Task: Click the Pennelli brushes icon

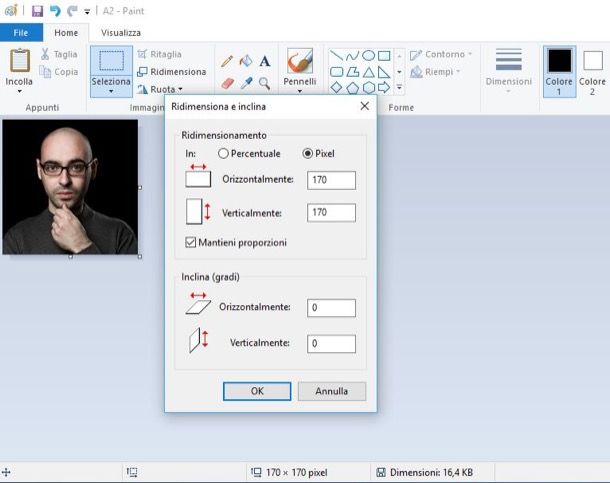Action: (300, 61)
